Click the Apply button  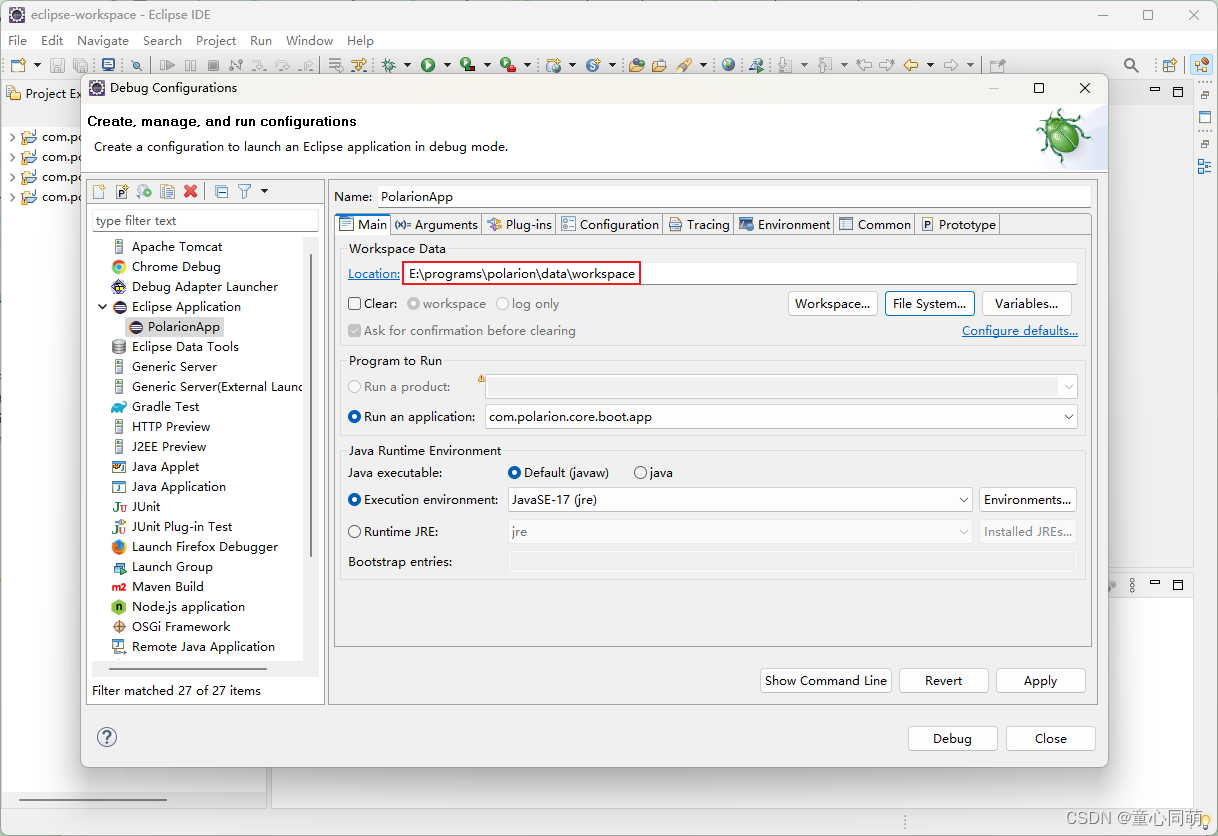[x=1040, y=681]
